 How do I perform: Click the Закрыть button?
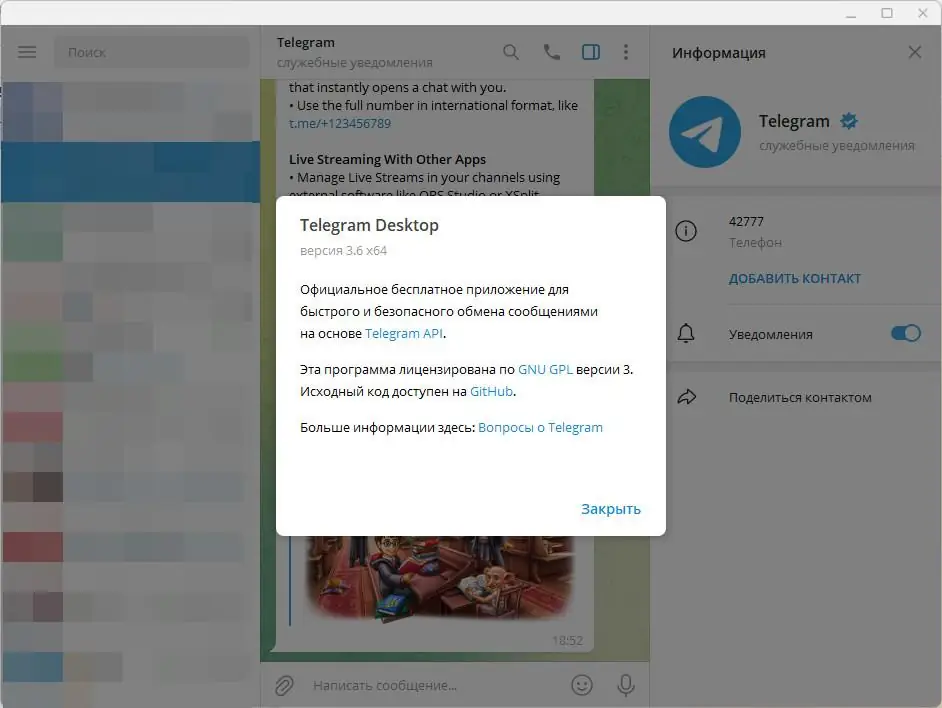[610, 508]
